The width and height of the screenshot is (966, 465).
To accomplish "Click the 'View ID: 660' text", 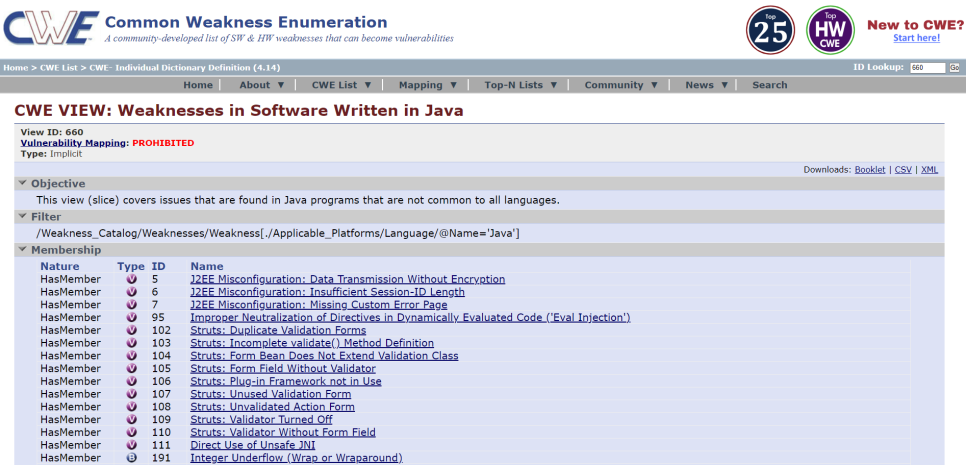I will coord(52,132).
